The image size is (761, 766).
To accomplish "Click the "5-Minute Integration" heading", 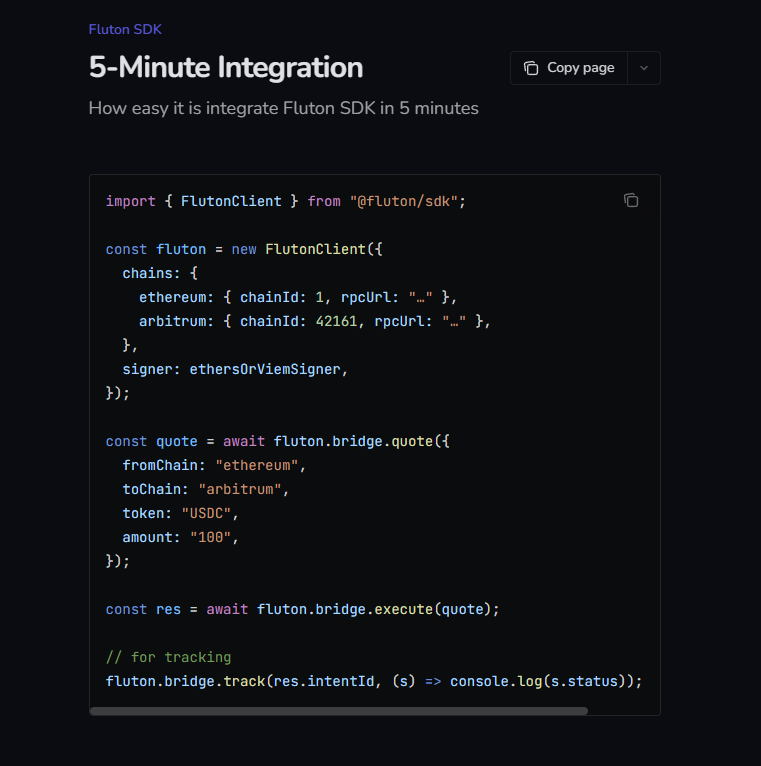I will click(x=226, y=67).
